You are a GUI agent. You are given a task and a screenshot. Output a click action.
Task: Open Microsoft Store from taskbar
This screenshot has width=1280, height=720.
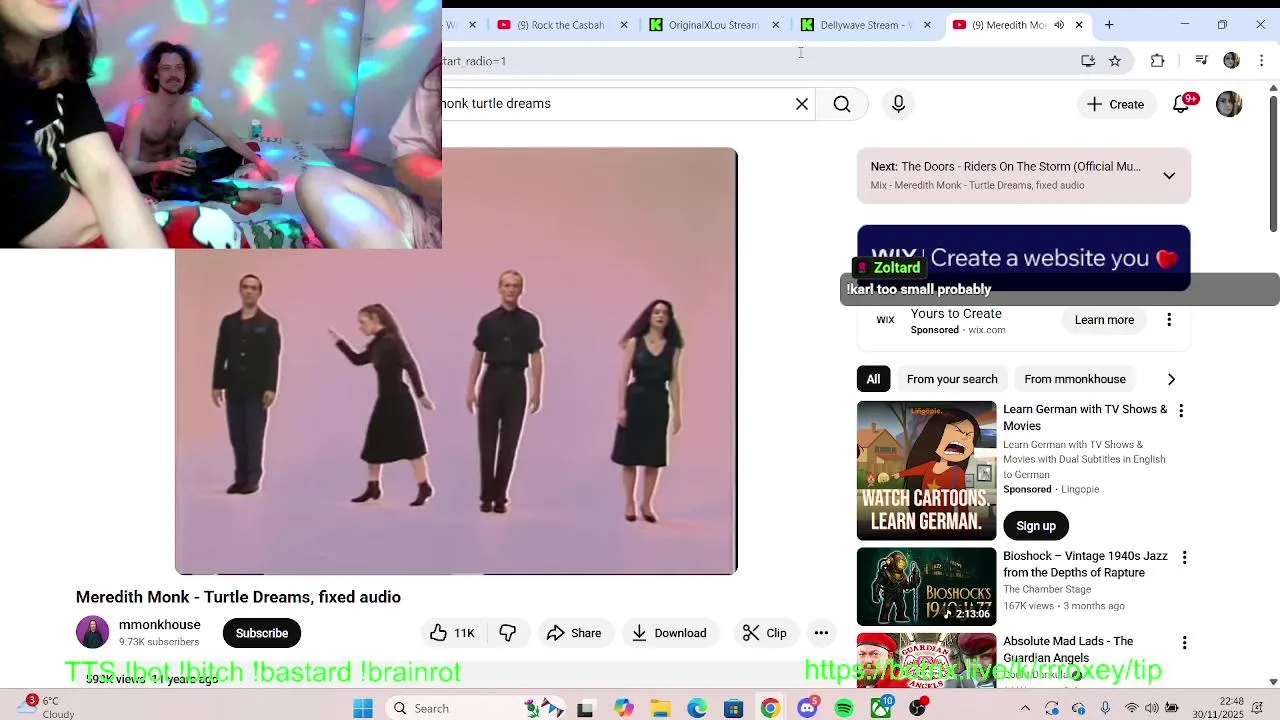click(x=733, y=708)
